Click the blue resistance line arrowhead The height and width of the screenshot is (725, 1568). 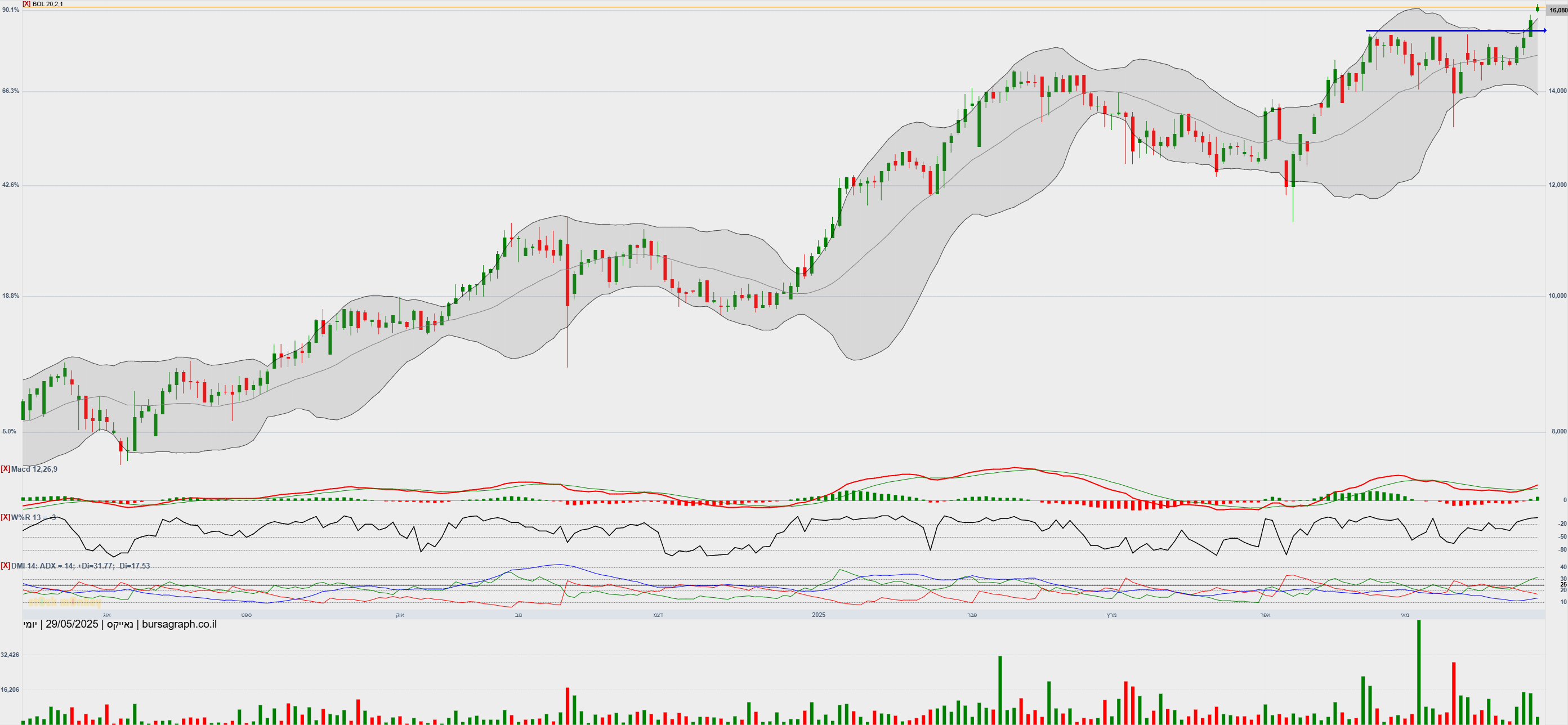(1544, 30)
